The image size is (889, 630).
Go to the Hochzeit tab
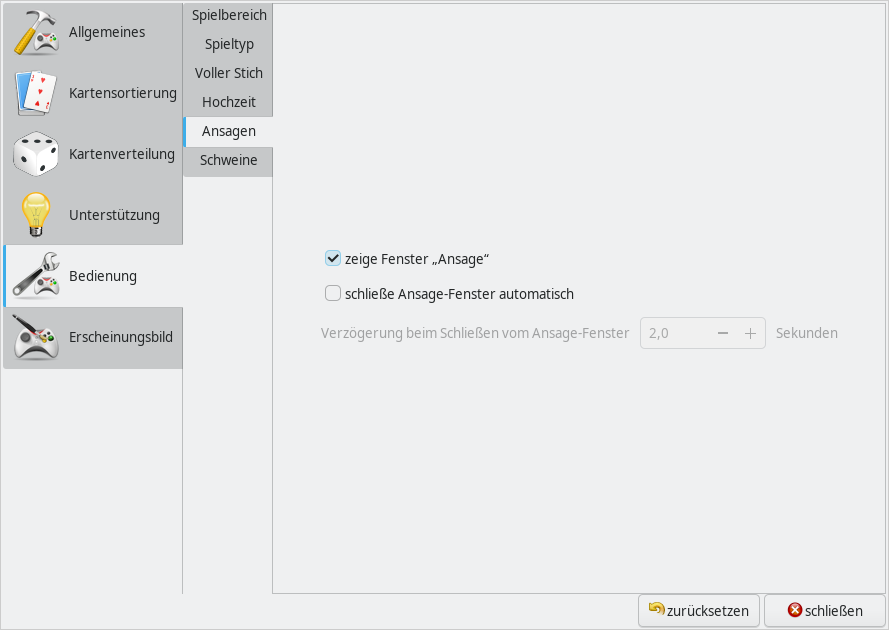point(229,102)
